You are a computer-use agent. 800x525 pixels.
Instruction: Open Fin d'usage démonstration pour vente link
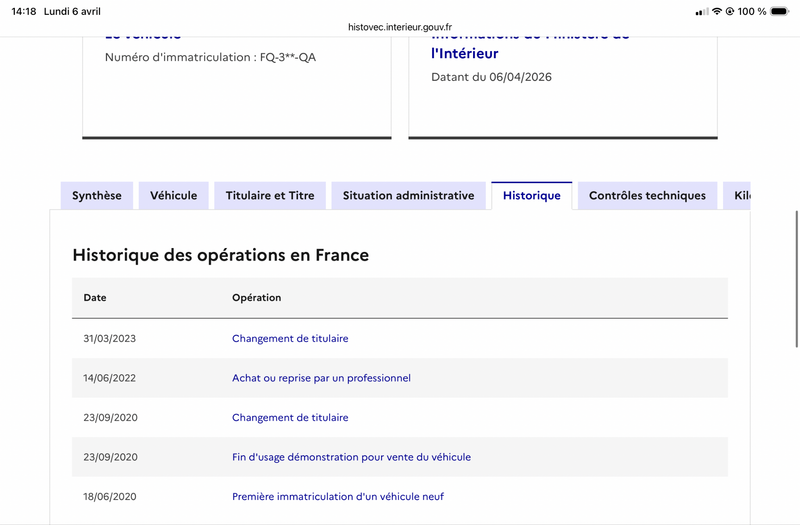tap(351, 457)
